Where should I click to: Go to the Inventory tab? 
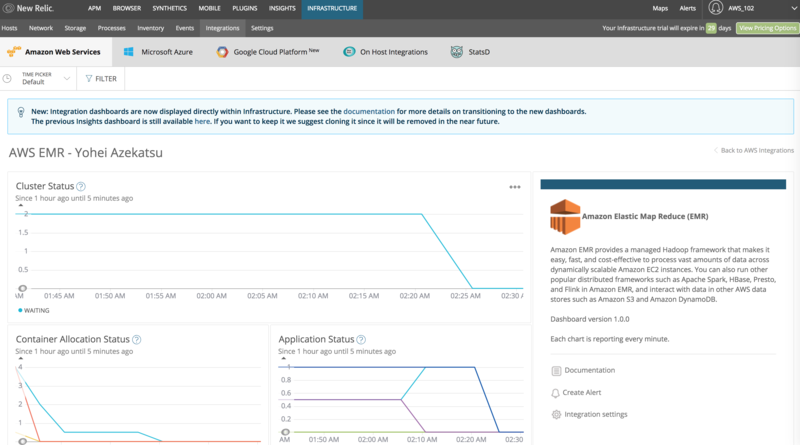point(151,28)
